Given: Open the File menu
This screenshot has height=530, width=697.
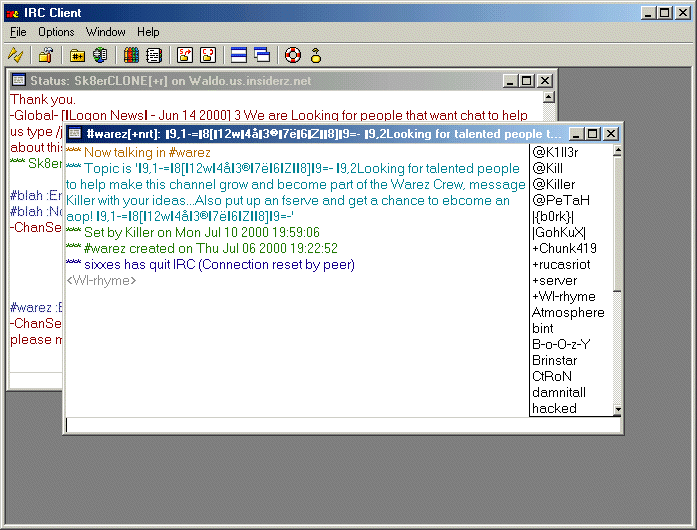Looking at the screenshot, I should [x=18, y=32].
